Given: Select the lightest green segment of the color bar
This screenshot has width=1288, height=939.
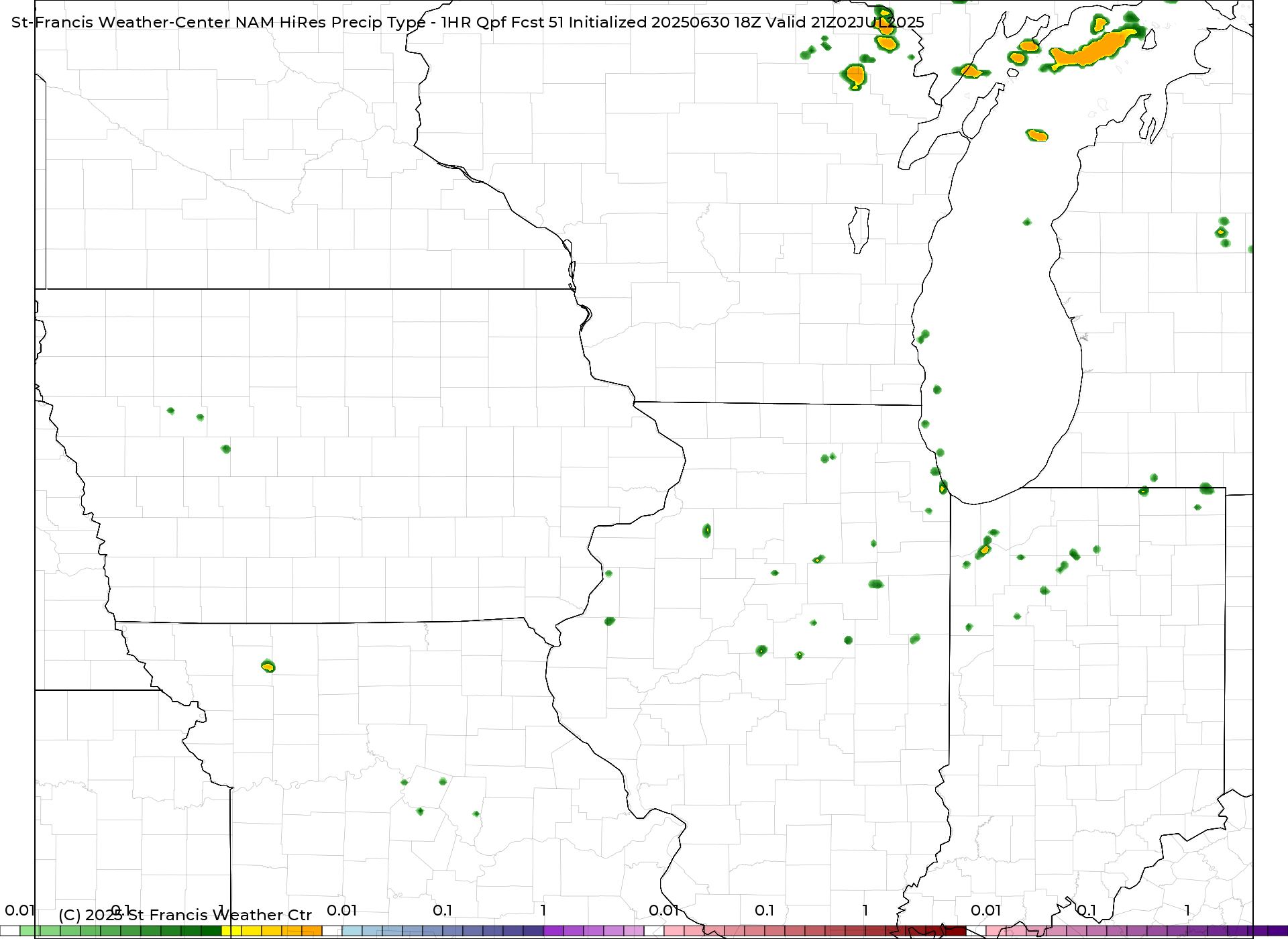Looking at the screenshot, I should (30, 931).
